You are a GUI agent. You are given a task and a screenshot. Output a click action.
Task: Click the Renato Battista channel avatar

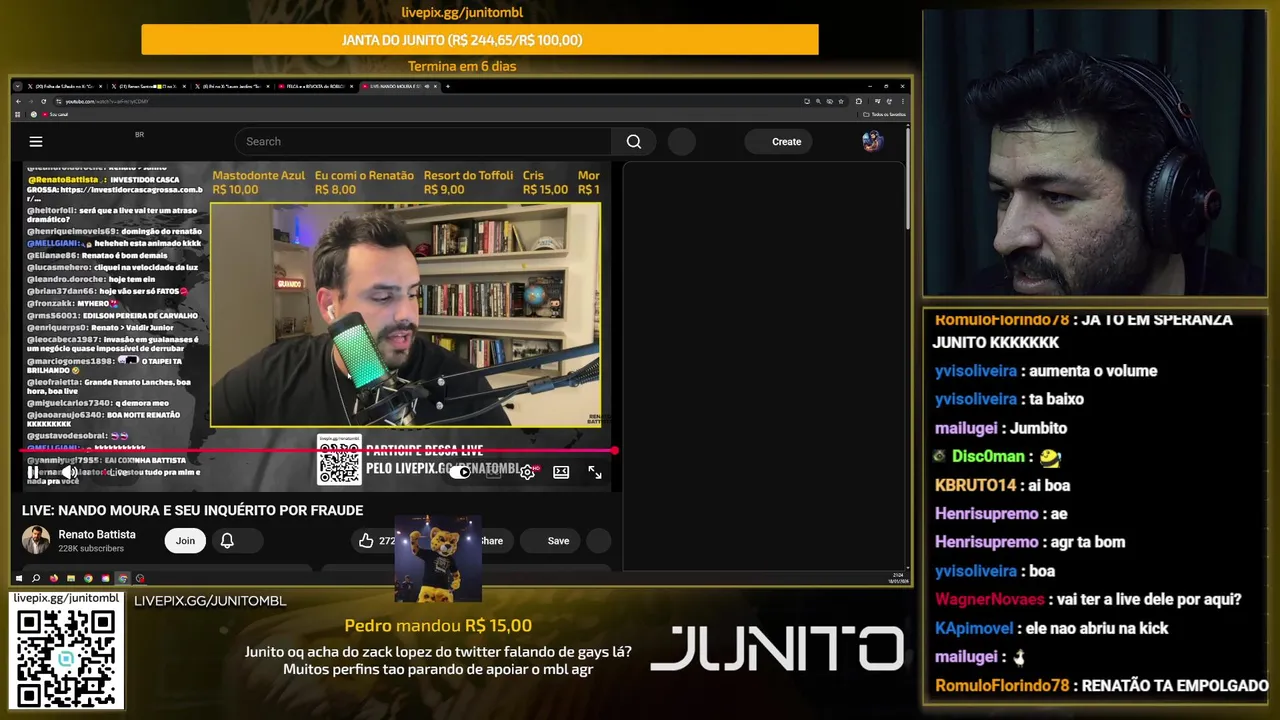coord(36,540)
